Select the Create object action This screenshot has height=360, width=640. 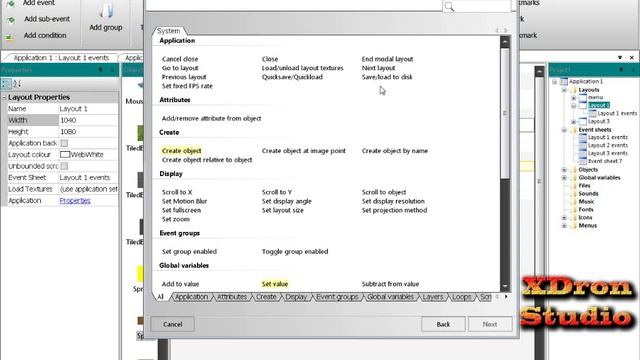[x=182, y=151]
